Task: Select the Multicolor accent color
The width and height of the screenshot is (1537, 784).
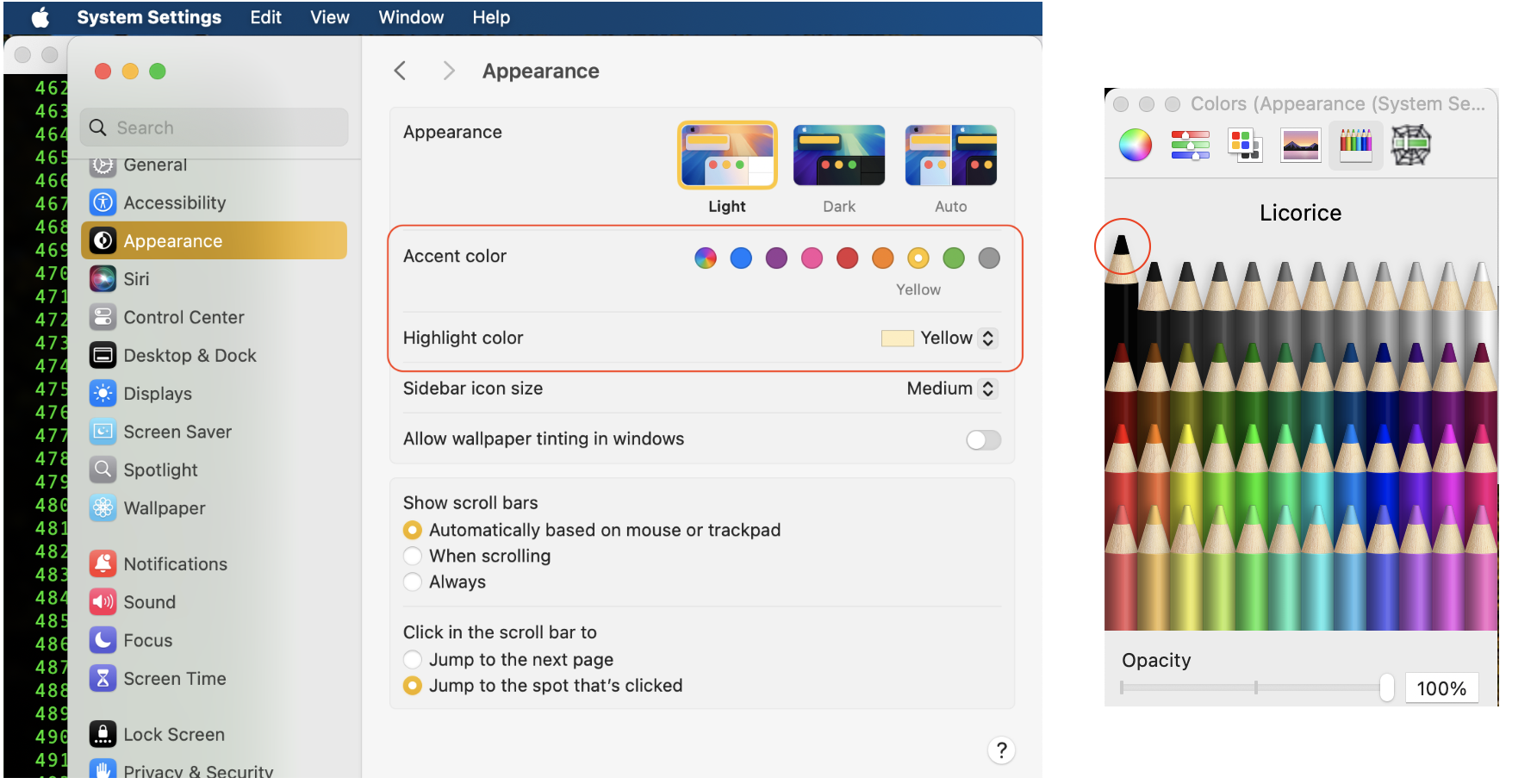Action: point(706,258)
